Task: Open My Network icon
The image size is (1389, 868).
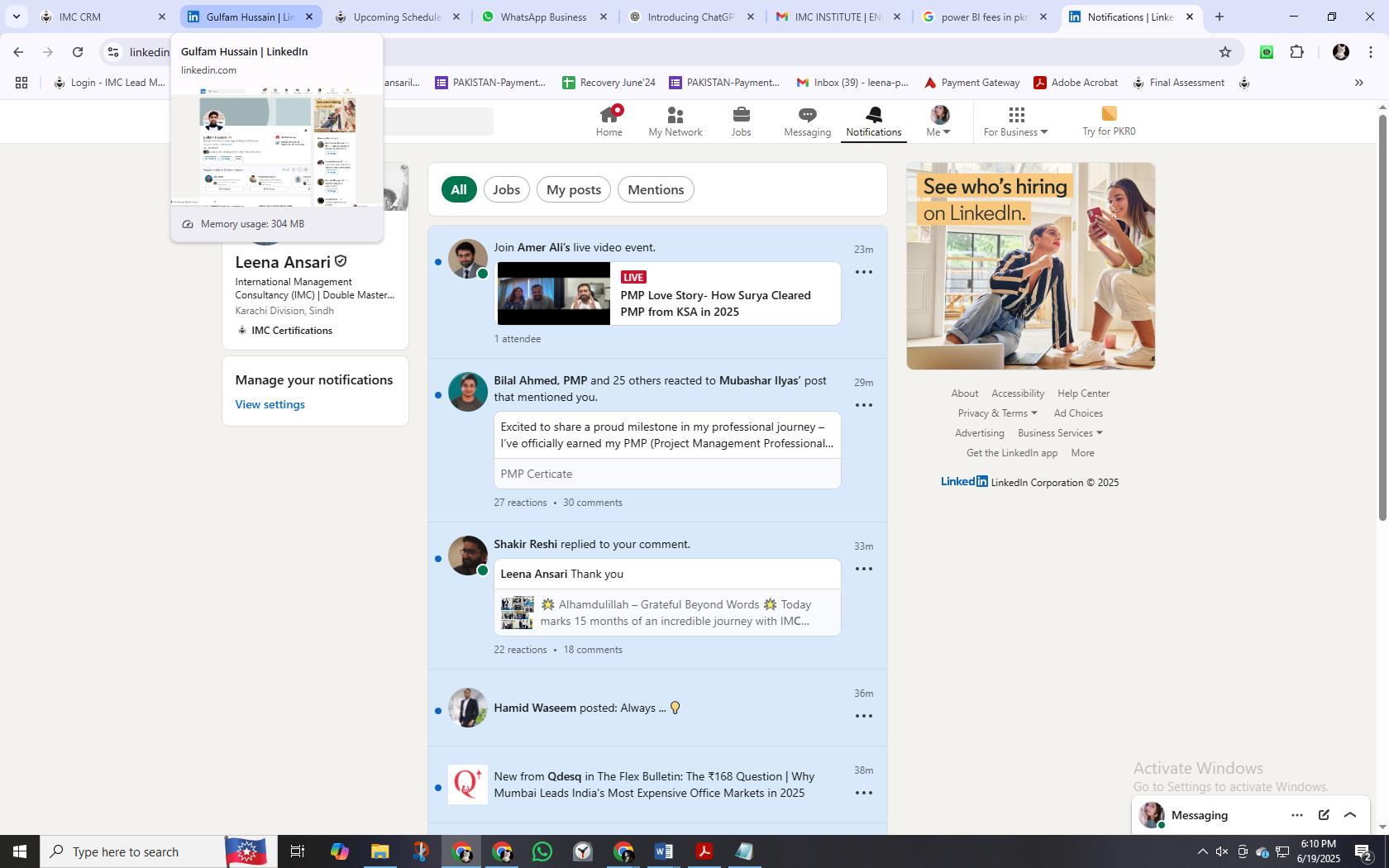Action: tap(675, 122)
